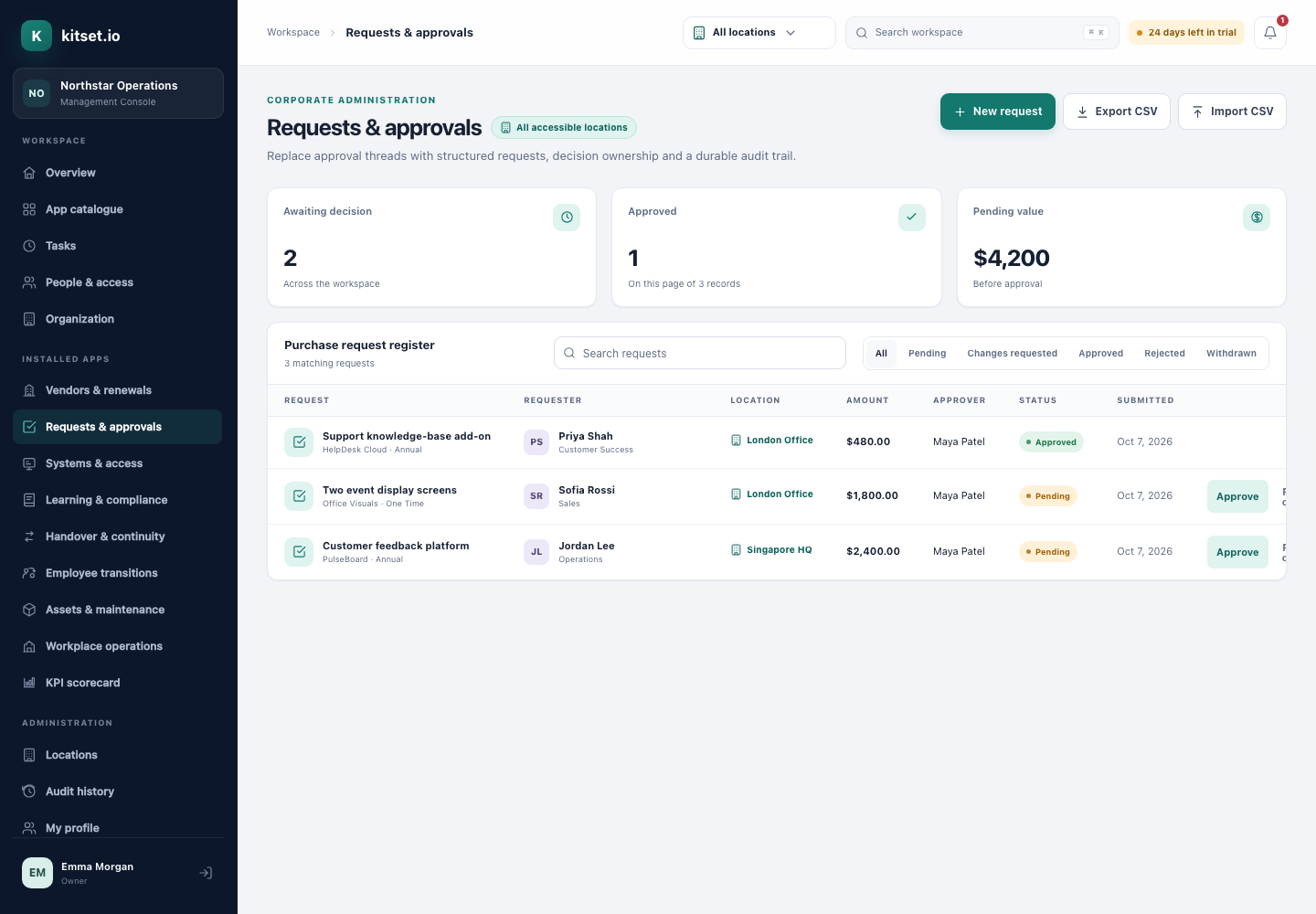This screenshot has width=1316, height=914.
Task: Show Rejected requests tab
Action: [x=1164, y=354]
